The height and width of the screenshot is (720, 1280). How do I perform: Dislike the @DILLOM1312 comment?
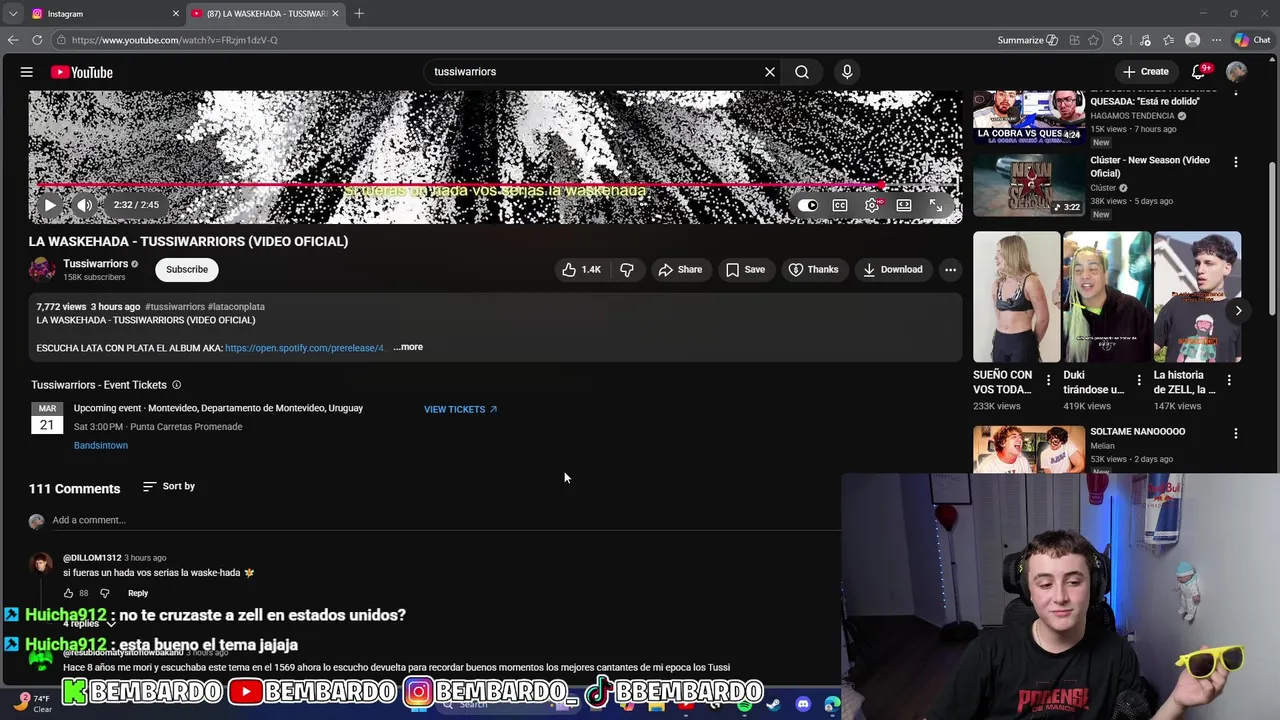click(104, 593)
